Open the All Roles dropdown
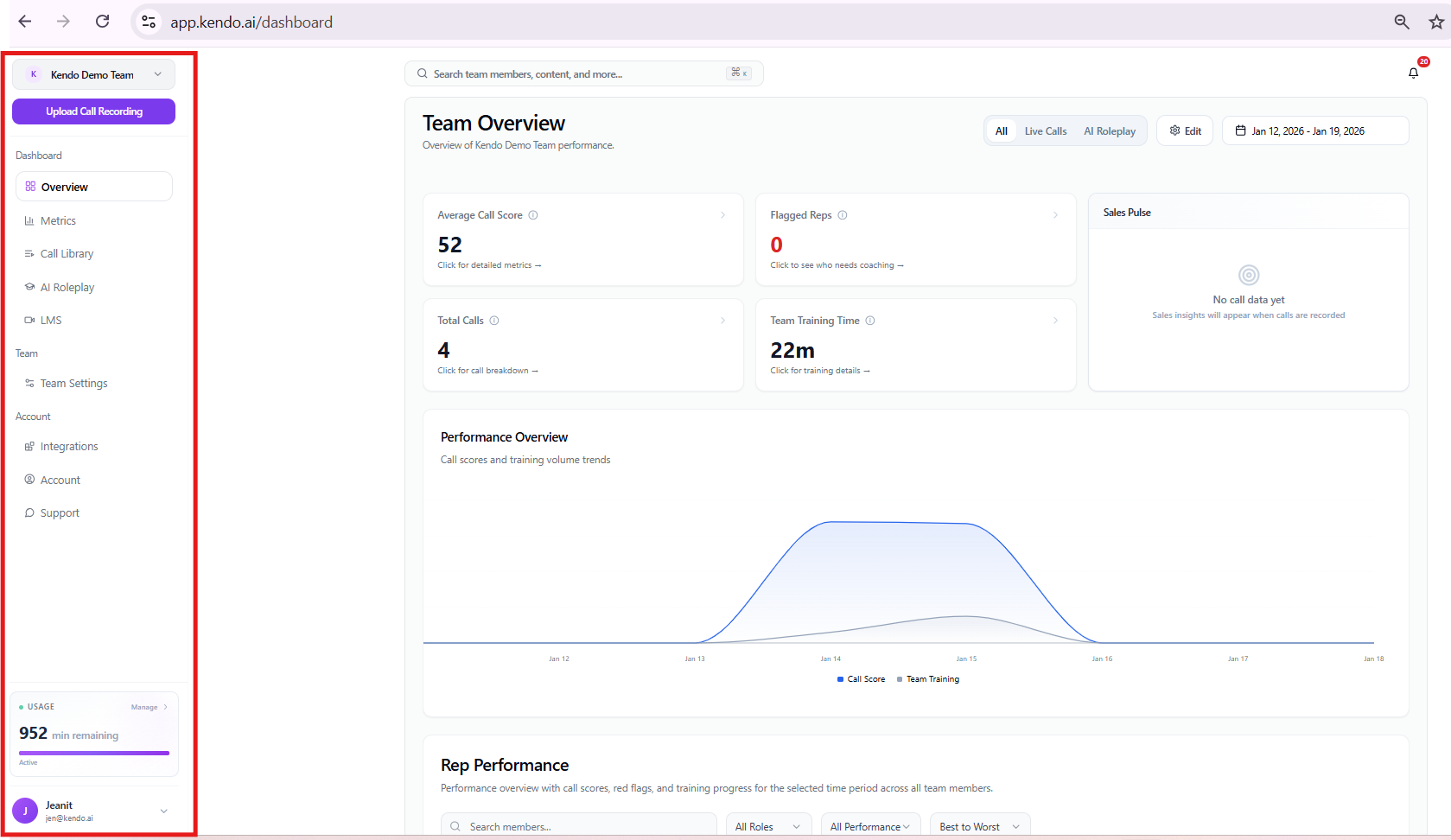Image resolution: width=1451 pixels, height=840 pixels. (x=767, y=826)
